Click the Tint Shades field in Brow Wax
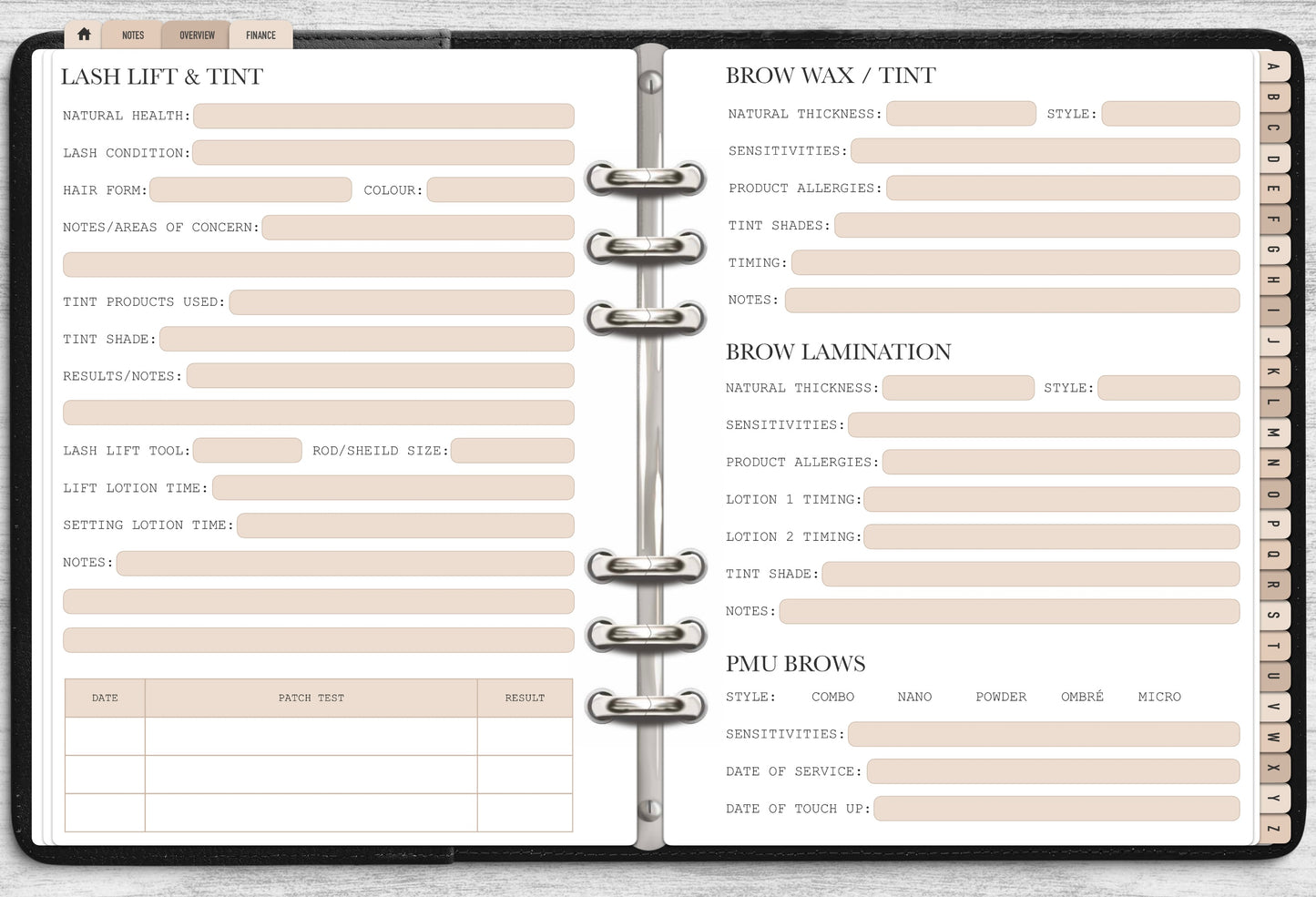Screen dimensions: 1316x897 click(x=1036, y=226)
